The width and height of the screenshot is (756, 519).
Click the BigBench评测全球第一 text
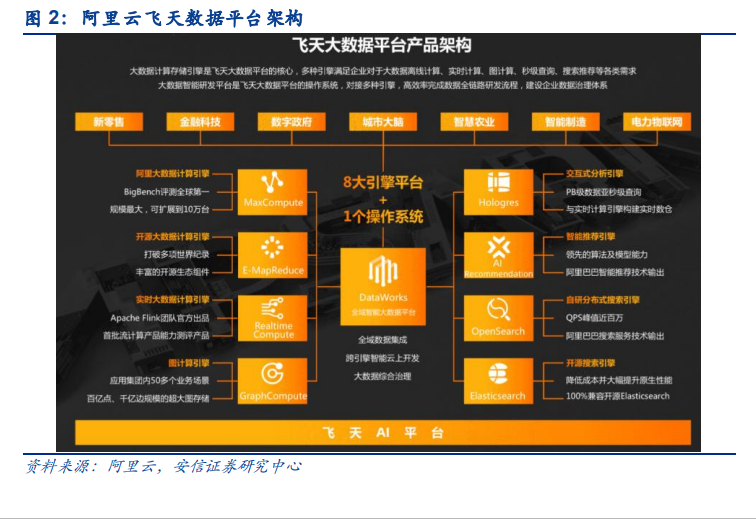coord(166,192)
